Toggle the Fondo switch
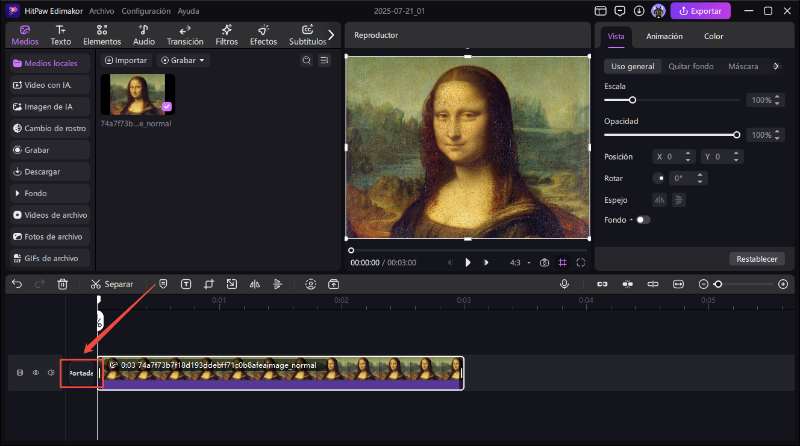Viewport: 800px width, 446px height. coord(642,219)
